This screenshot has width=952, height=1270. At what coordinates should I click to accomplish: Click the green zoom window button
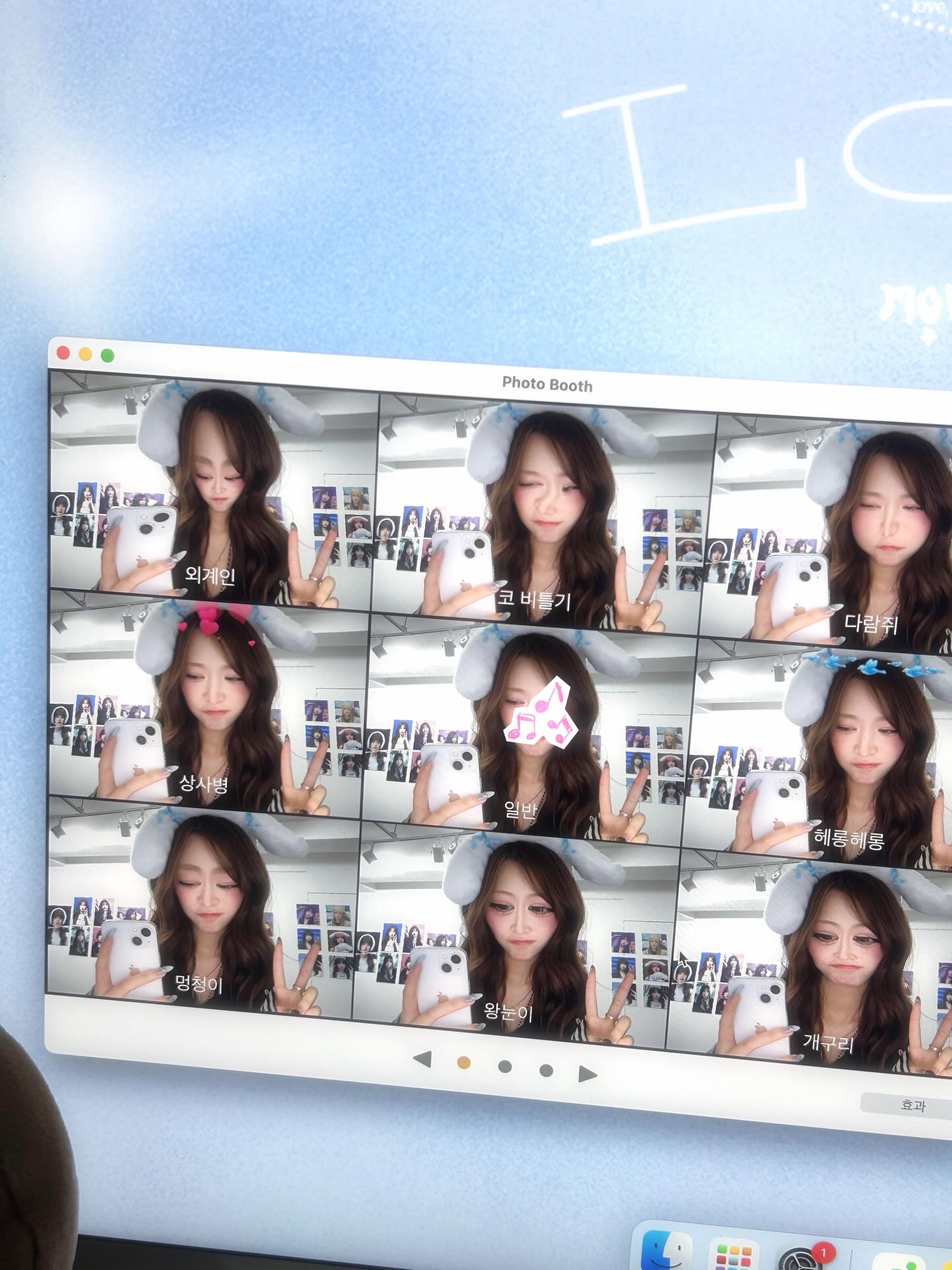pyautogui.click(x=107, y=356)
